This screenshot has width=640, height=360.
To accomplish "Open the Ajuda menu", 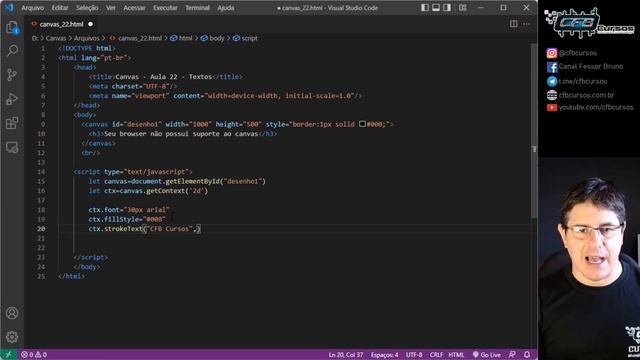I will pyautogui.click(x=226, y=8).
